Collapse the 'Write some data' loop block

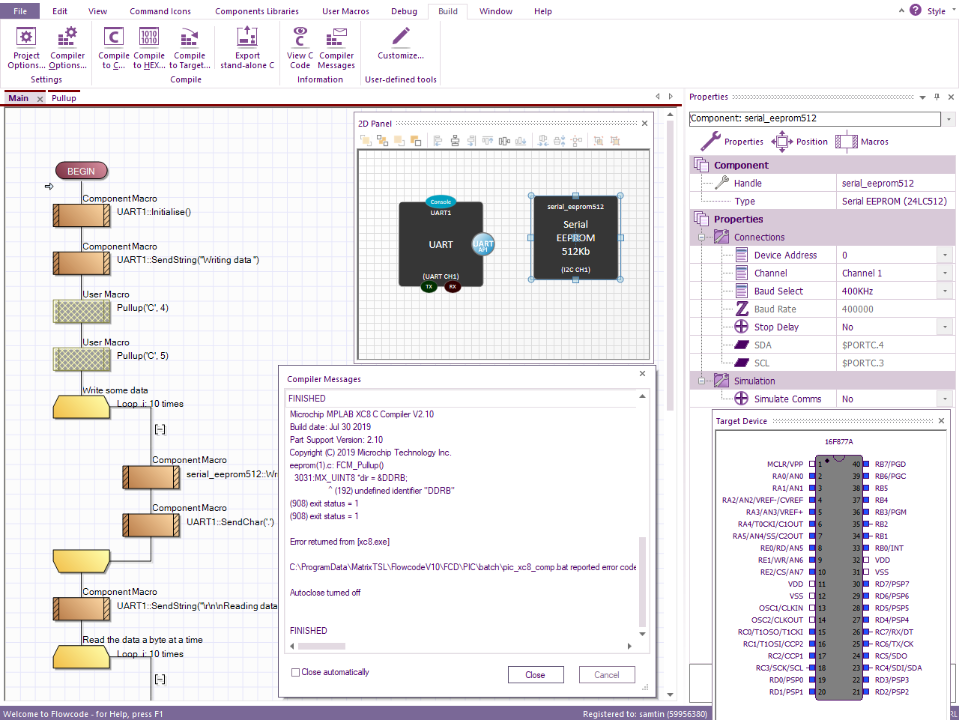point(160,429)
